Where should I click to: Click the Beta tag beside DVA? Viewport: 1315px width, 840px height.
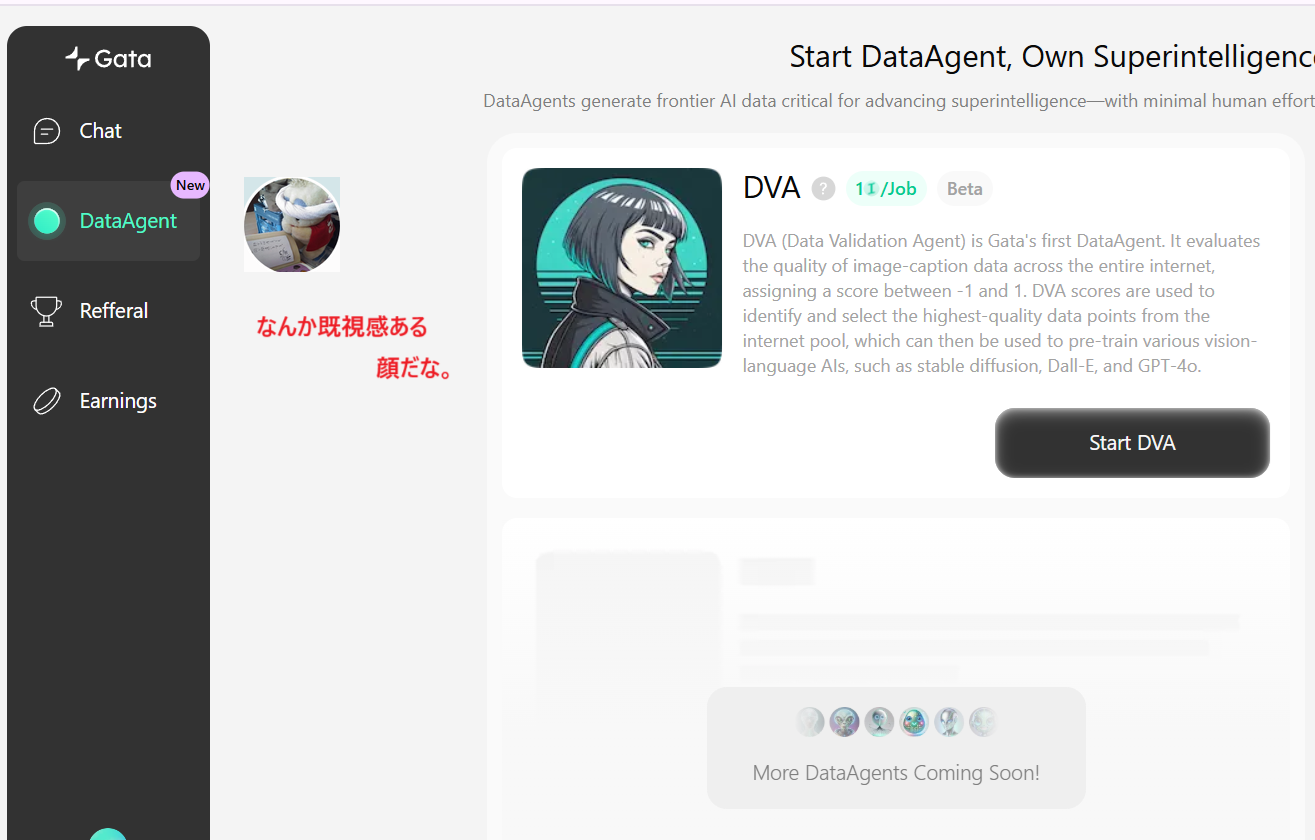click(x=964, y=188)
